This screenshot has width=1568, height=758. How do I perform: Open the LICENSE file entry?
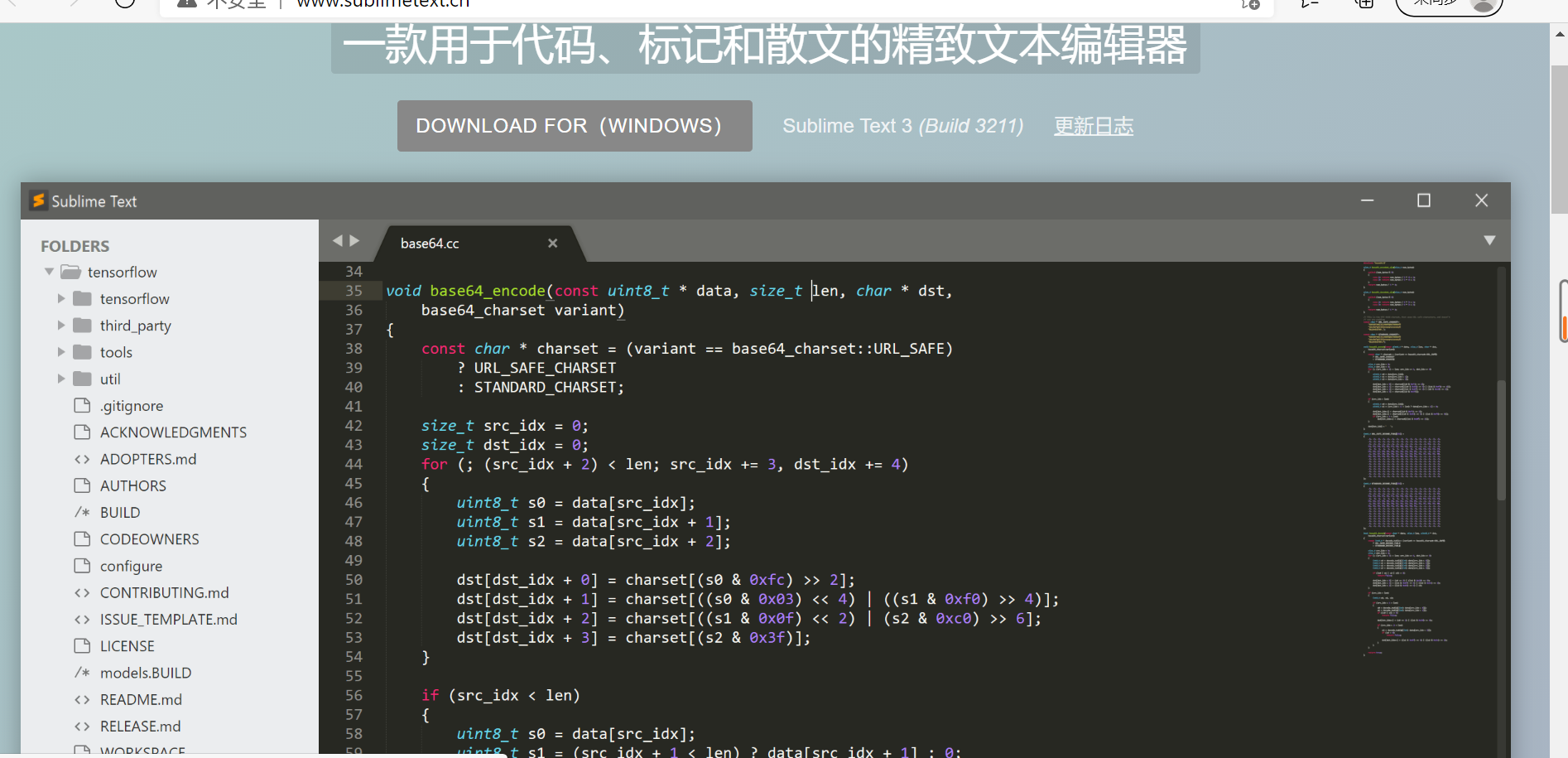click(x=127, y=645)
